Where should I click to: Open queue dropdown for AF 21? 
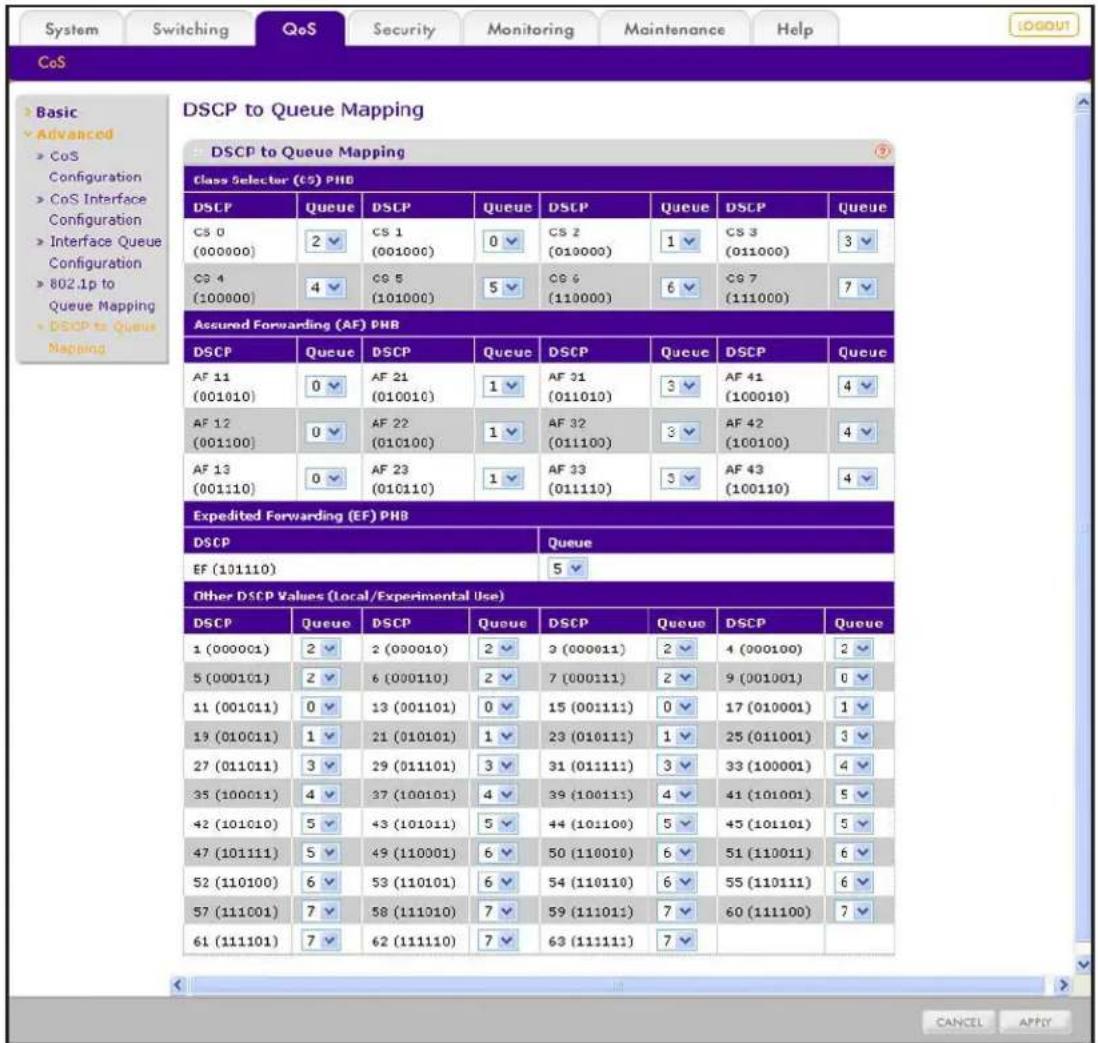[503, 387]
